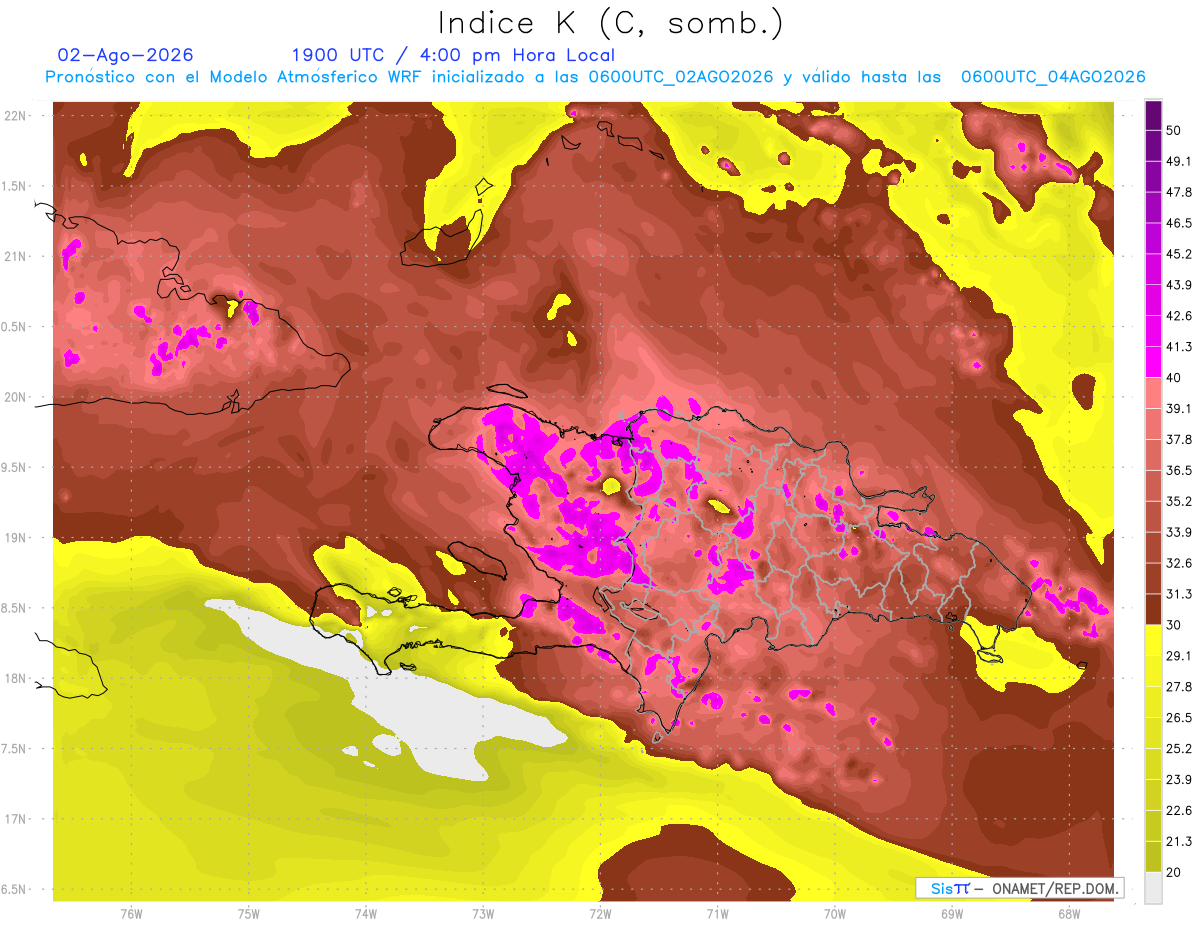This screenshot has height=927, width=1200.
Task: Click legend value '40'
Action: coord(1174,378)
